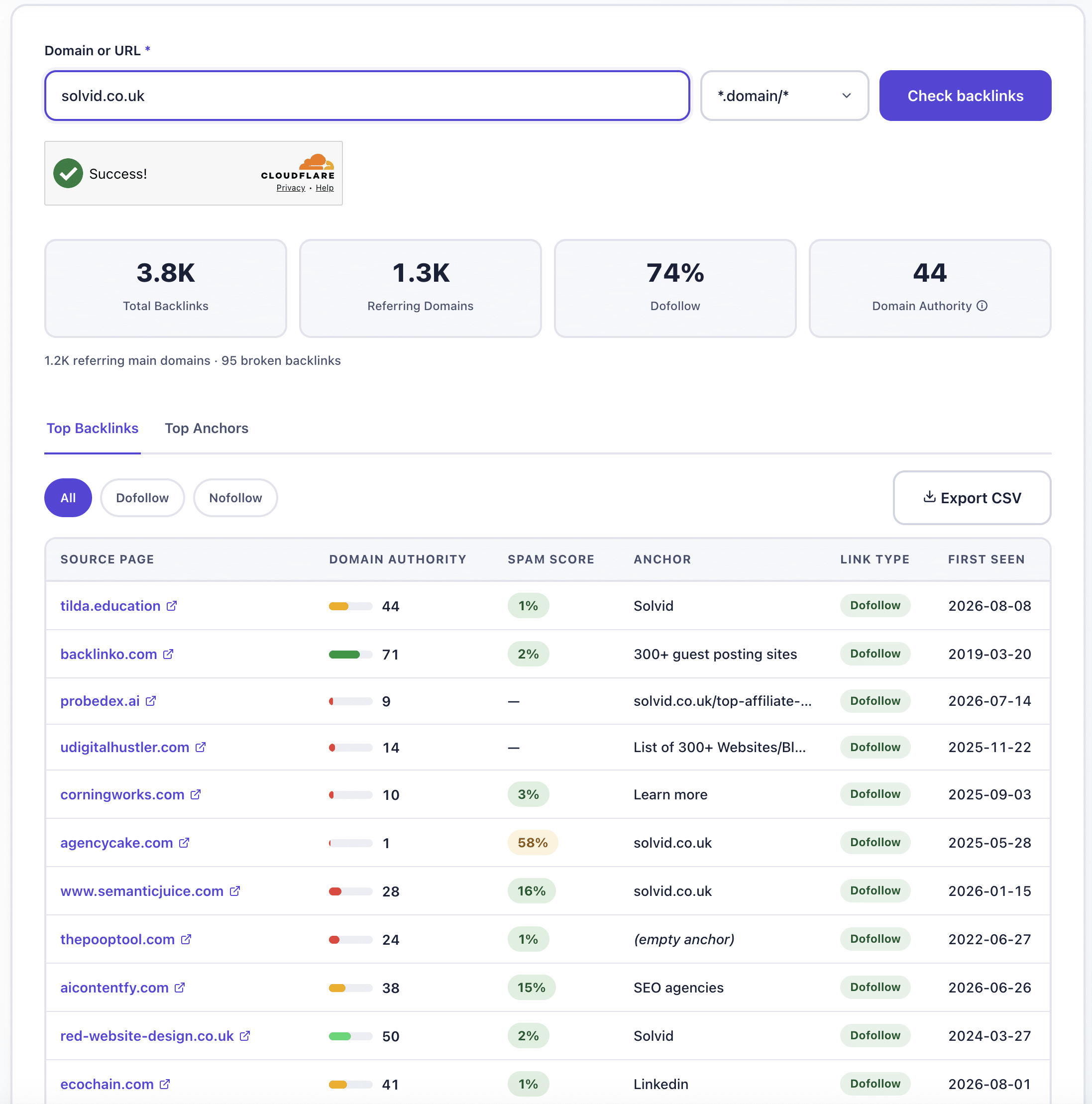1092x1104 pixels.
Task: Click the '(empty anchor)' cell
Action: point(684,939)
